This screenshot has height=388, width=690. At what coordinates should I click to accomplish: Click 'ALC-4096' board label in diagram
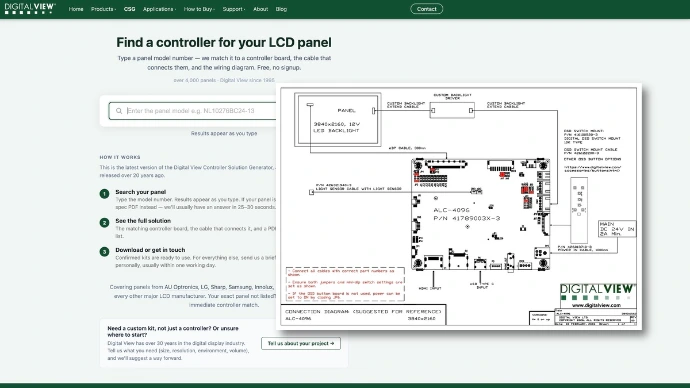(x=451, y=210)
